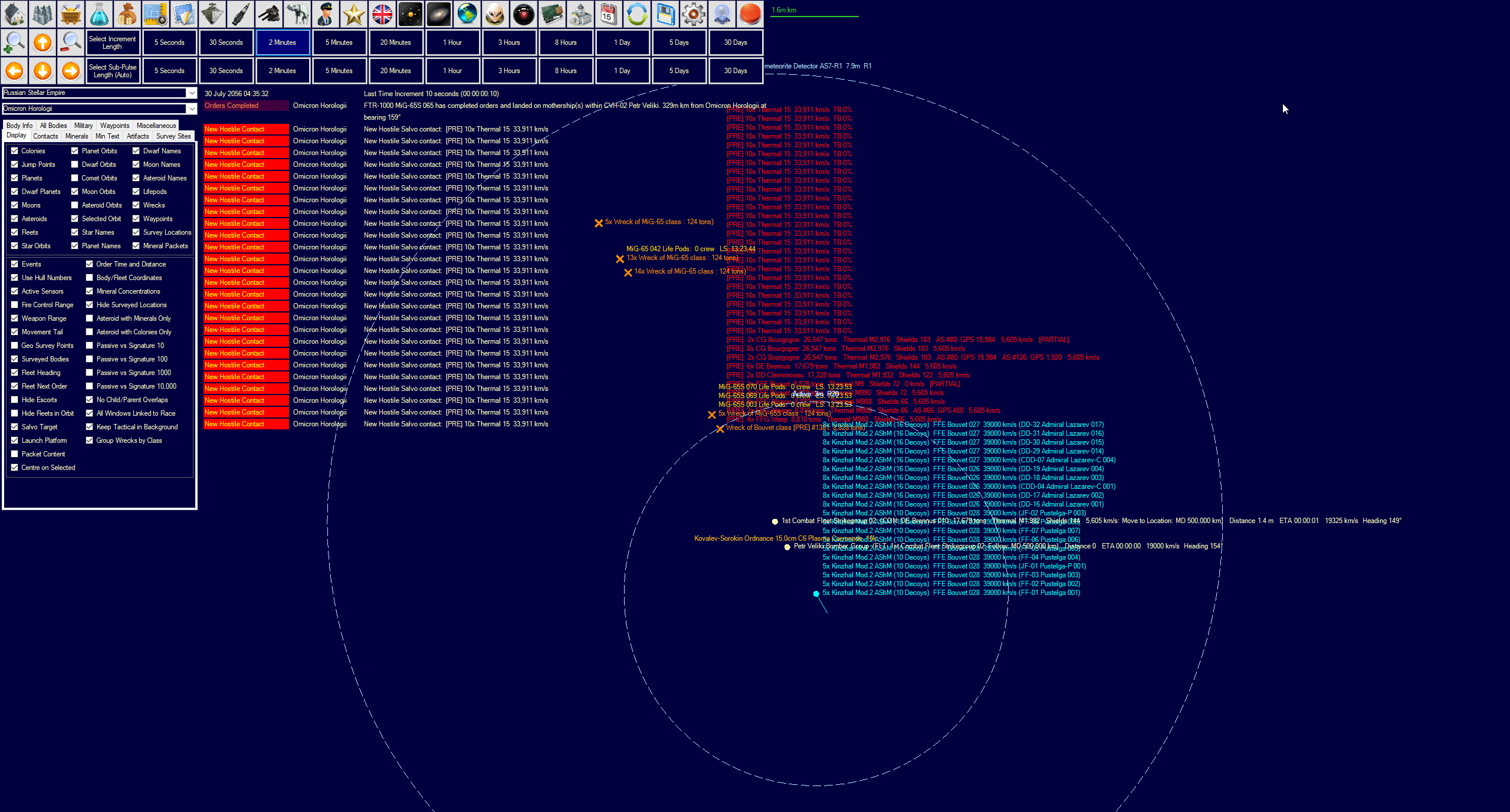Image resolution: width=1510 pixels, height=812 pixels.
Task: Open the Waypoints tab
Action: click(x=114, y=126)
